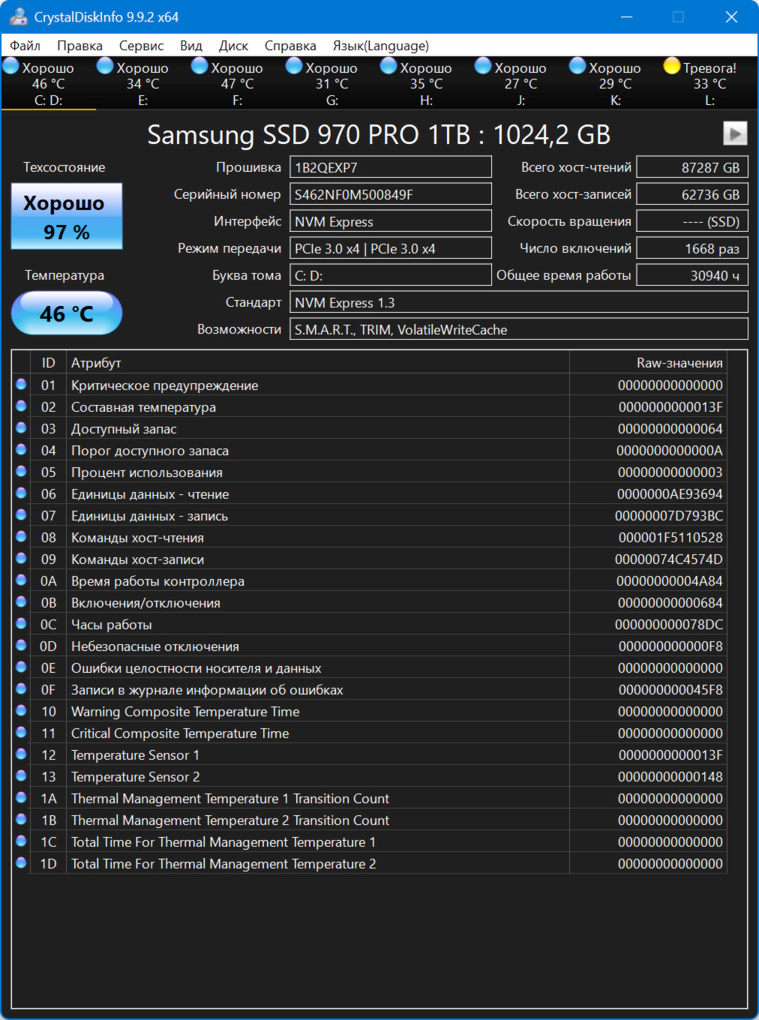Click the Атрибут column header
The height and width of the screenshot is (1020, 759).
[317, 362]
